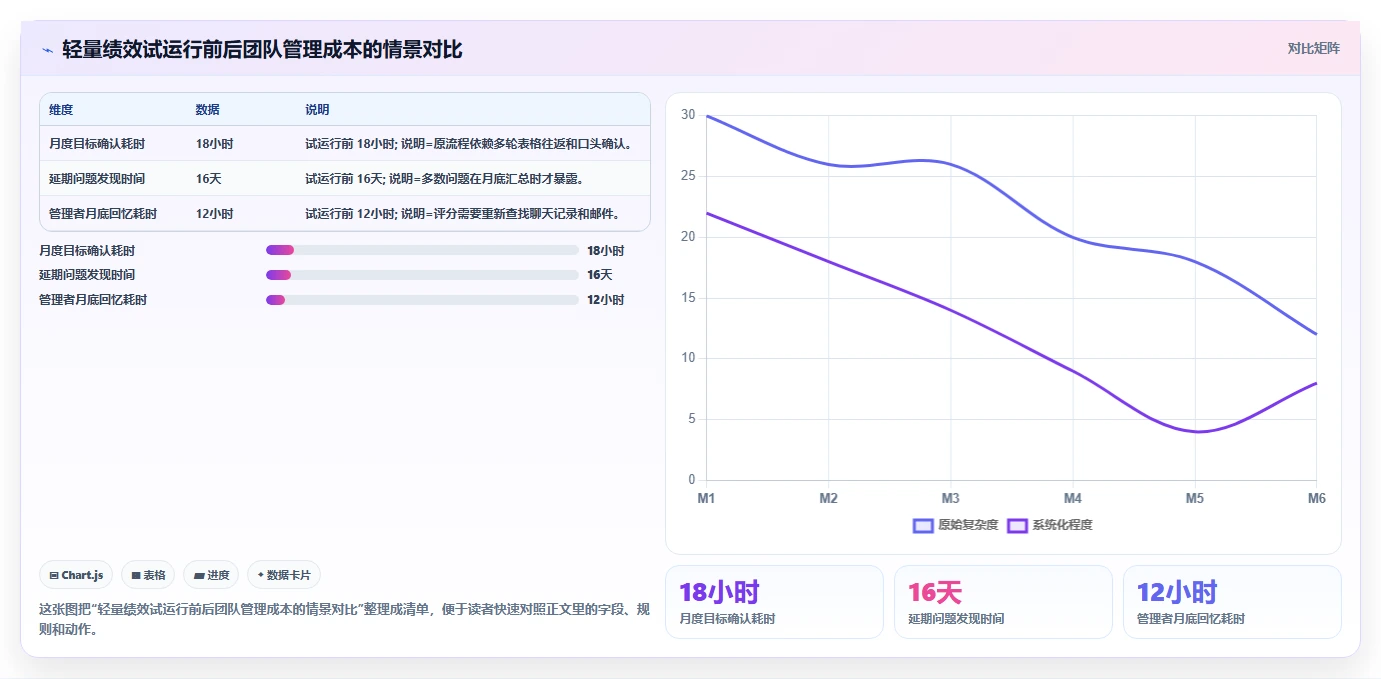The height and width of the screenshot is (679, 1381).
Task: Click the 进度 tag chip
Action: pyautogui.click(x=211, y=575)
